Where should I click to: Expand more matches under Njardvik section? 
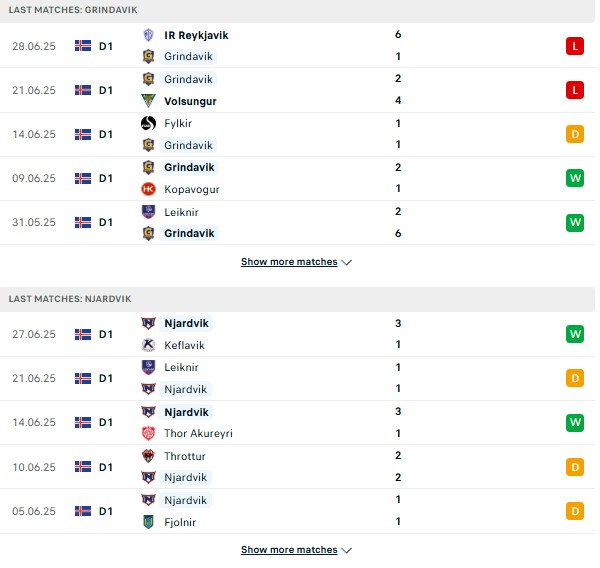point(296,550)
